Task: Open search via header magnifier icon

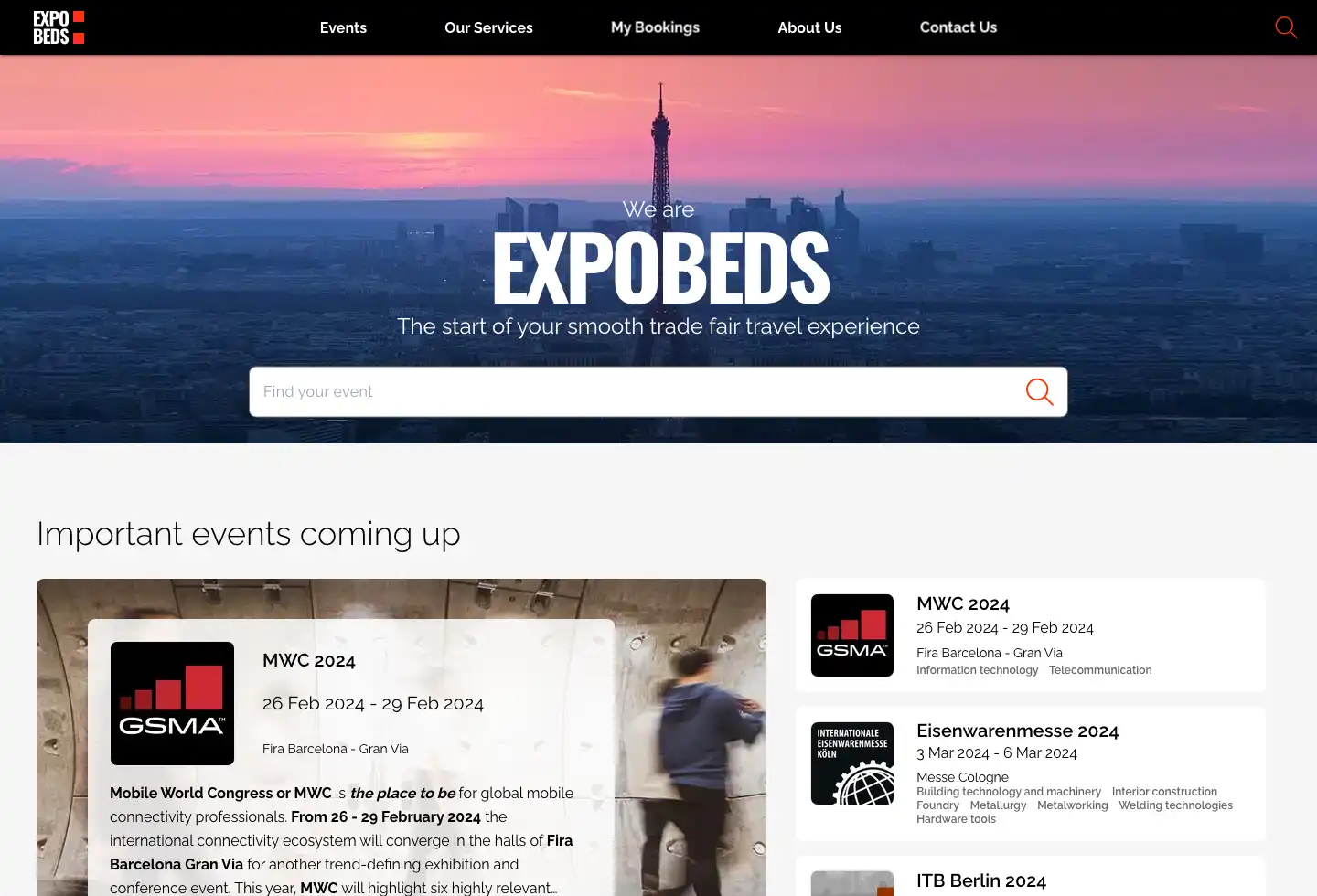Action: click(x=1286, y=27)
